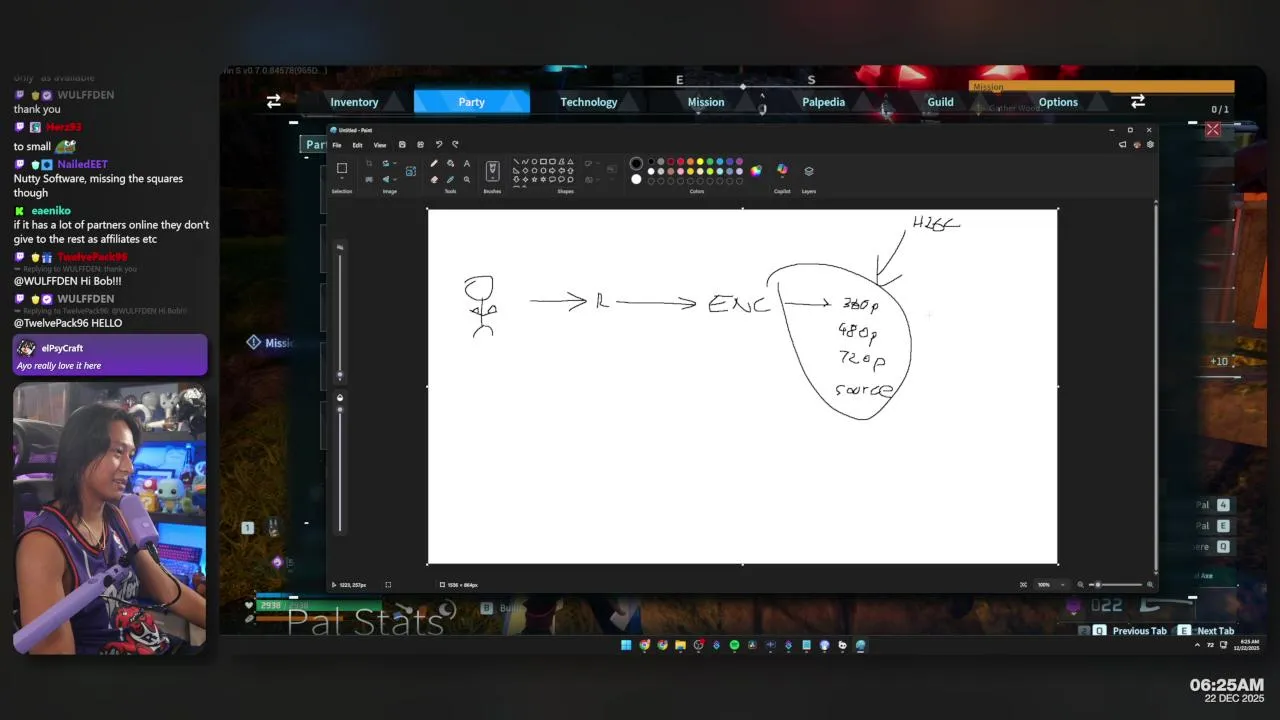Screen dimensions: 1280x720
Task: Select the Eraser tool
Action: pos(434,180)
